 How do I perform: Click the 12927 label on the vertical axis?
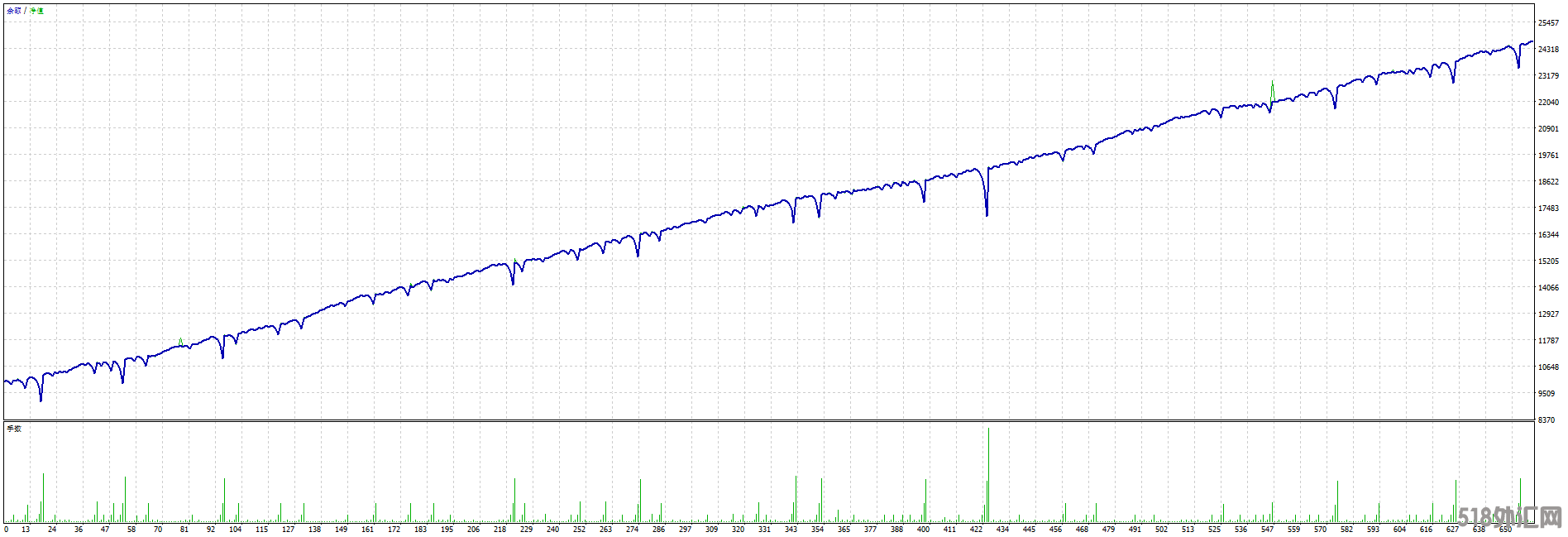(x=1548, y=314)
